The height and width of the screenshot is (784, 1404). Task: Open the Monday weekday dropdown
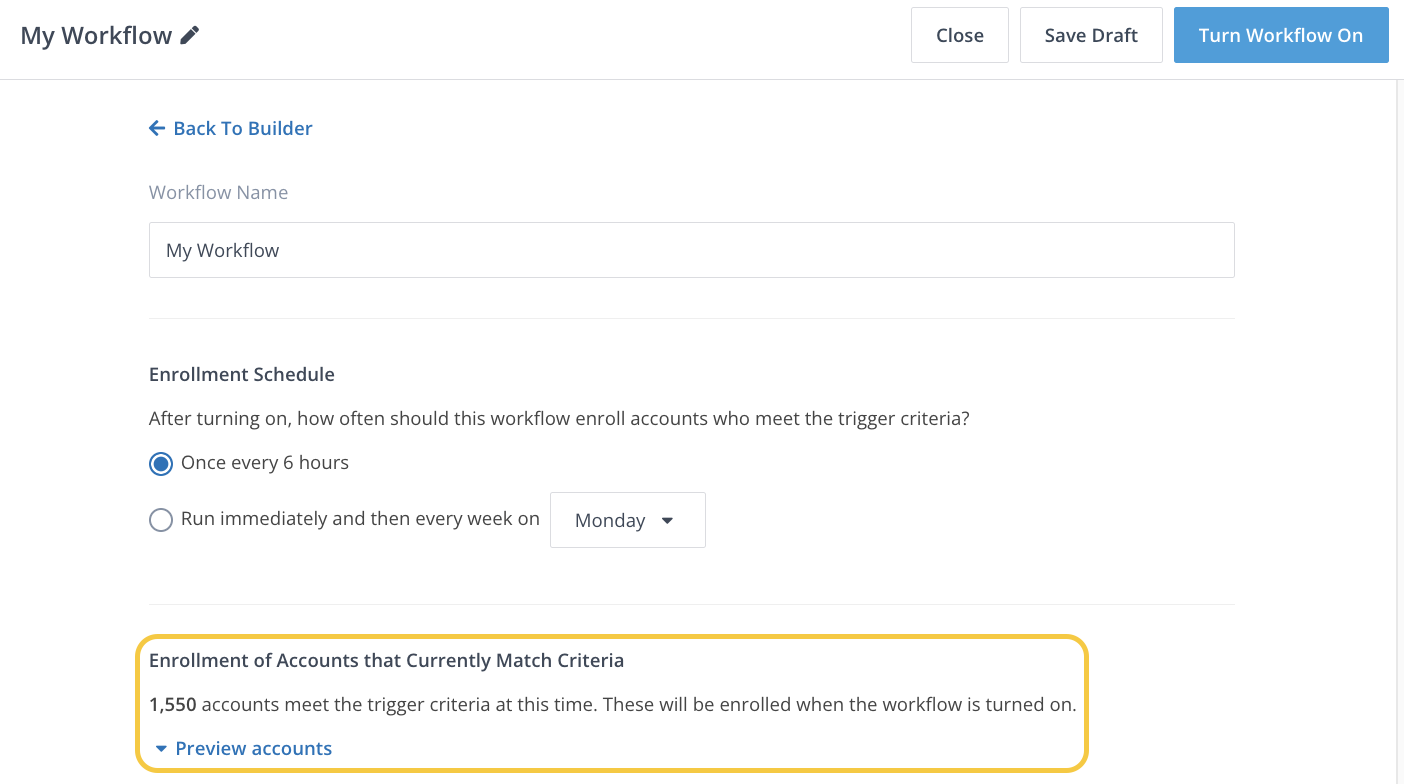click(627, 520)
